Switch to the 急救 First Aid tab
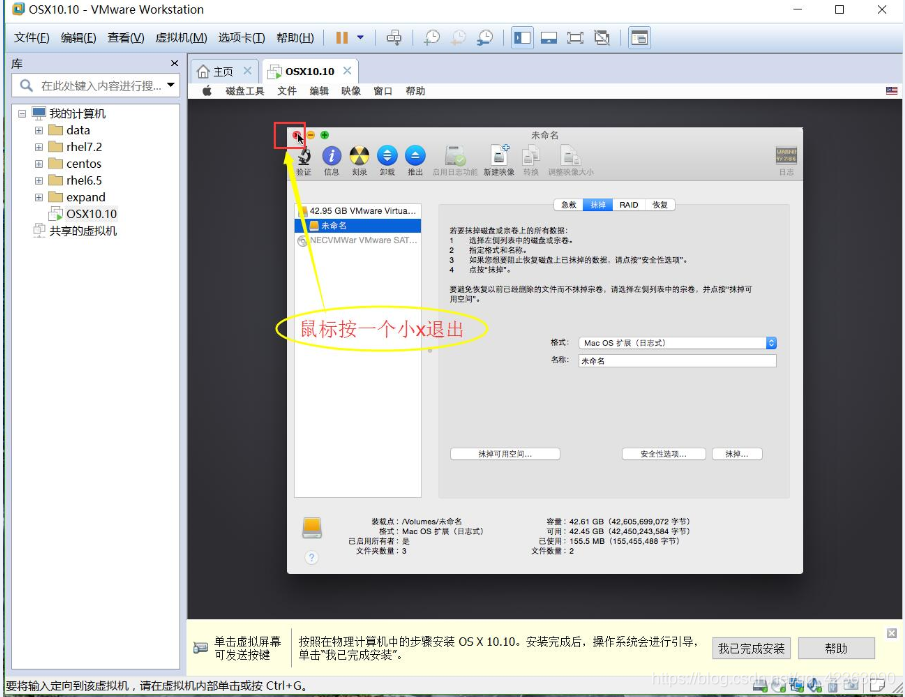 point(569,205)
